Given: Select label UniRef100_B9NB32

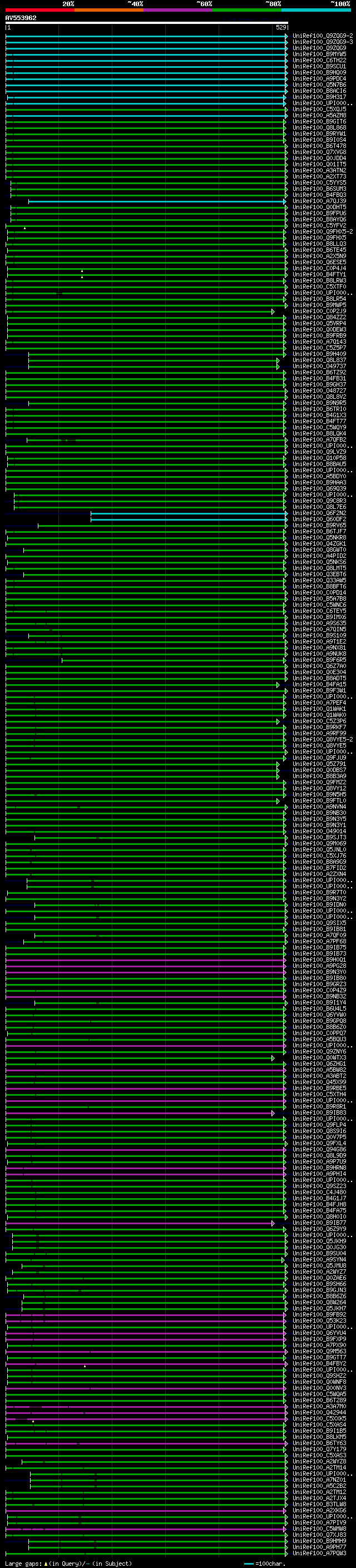Looking at the screenshot, I should click(319, 996).
